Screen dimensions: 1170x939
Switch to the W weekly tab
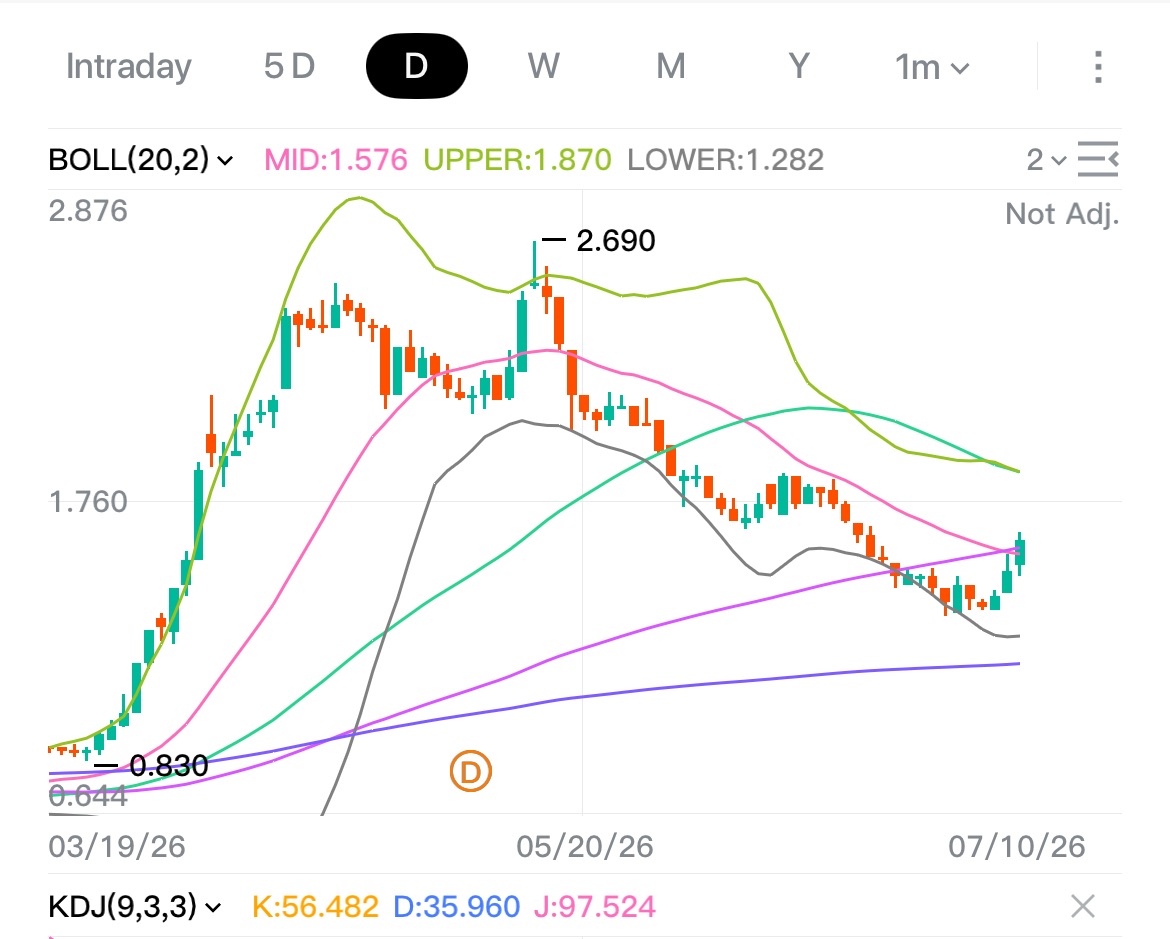tap(543, 66)
